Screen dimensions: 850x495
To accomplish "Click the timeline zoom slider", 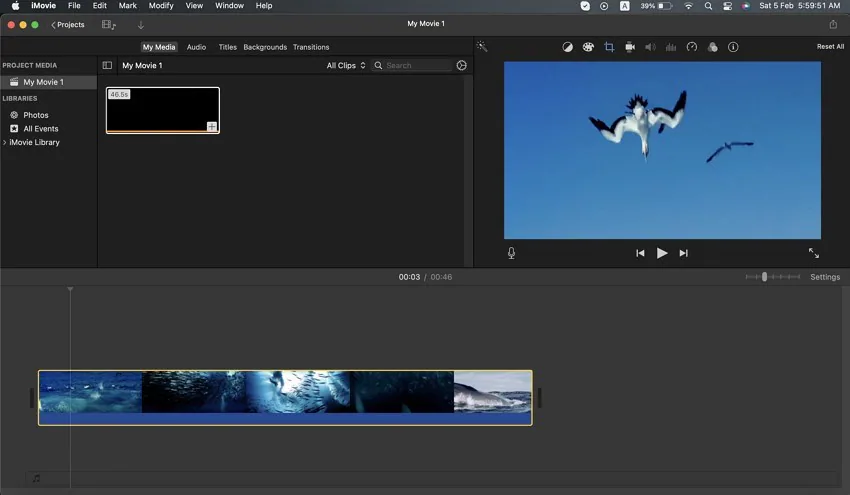I will [x=764, y=277].
